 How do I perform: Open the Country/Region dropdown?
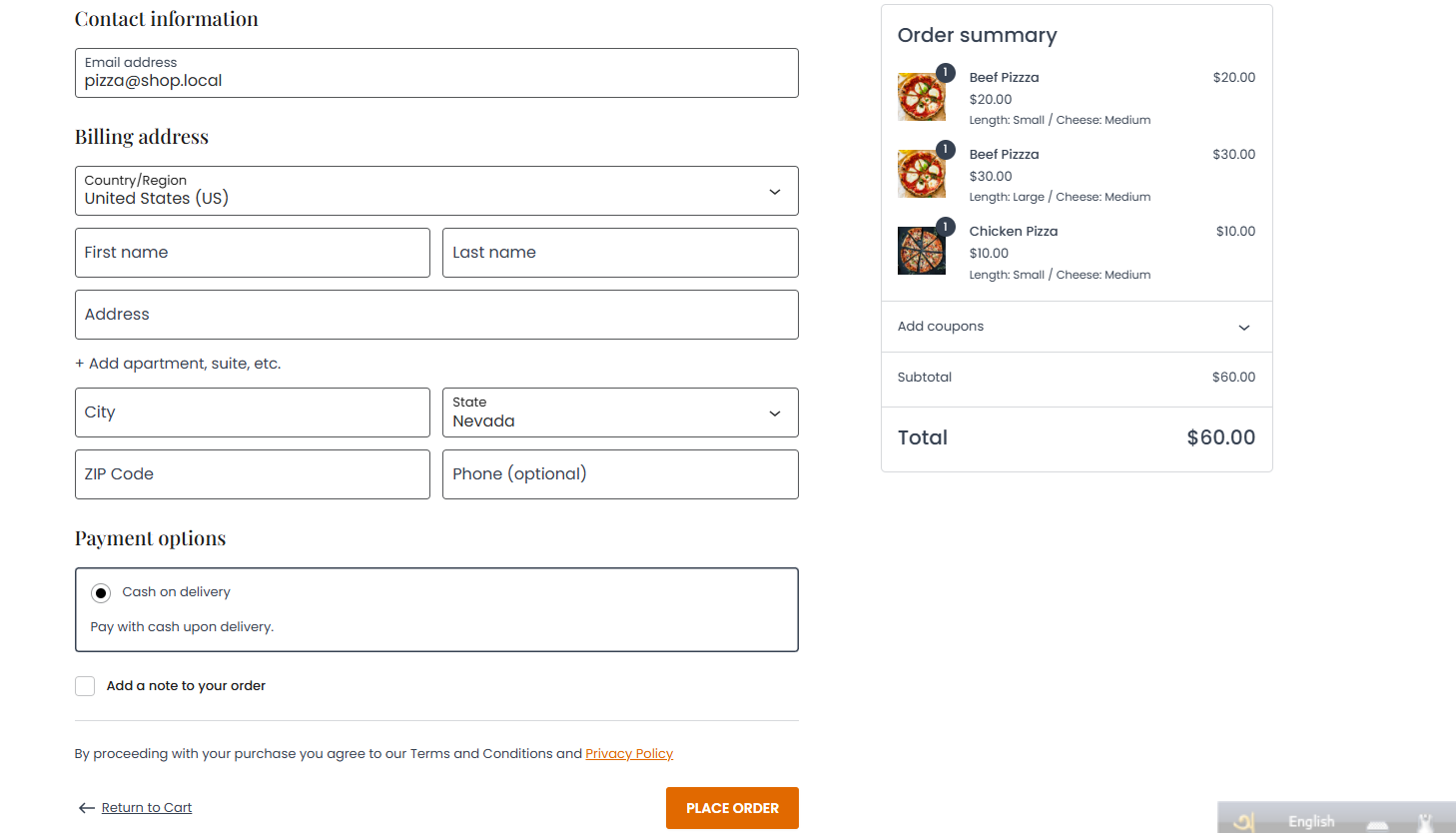(x=436, y=191)
